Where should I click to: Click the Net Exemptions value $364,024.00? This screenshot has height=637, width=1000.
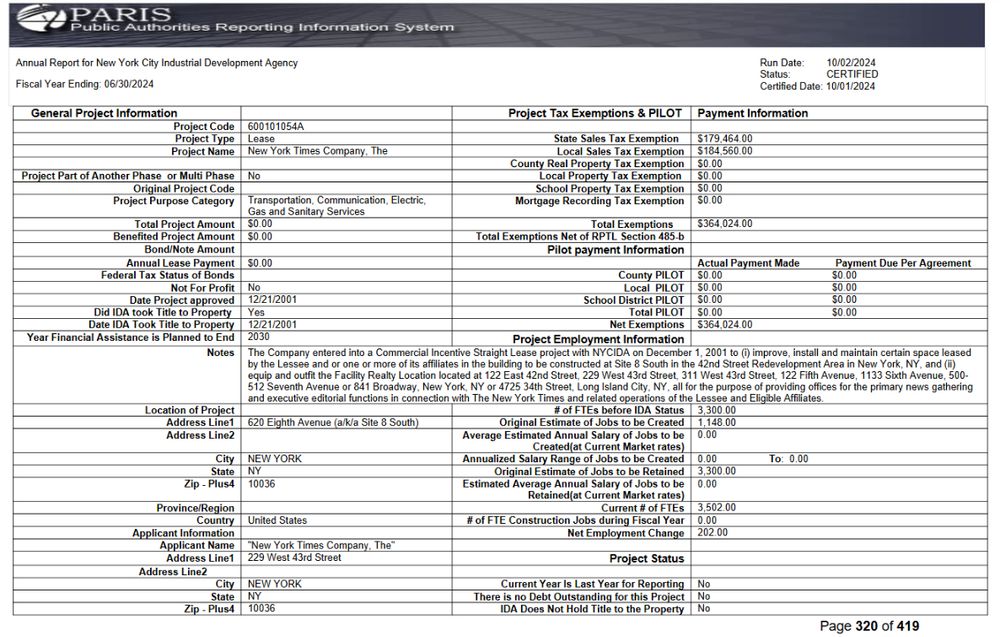724,325
